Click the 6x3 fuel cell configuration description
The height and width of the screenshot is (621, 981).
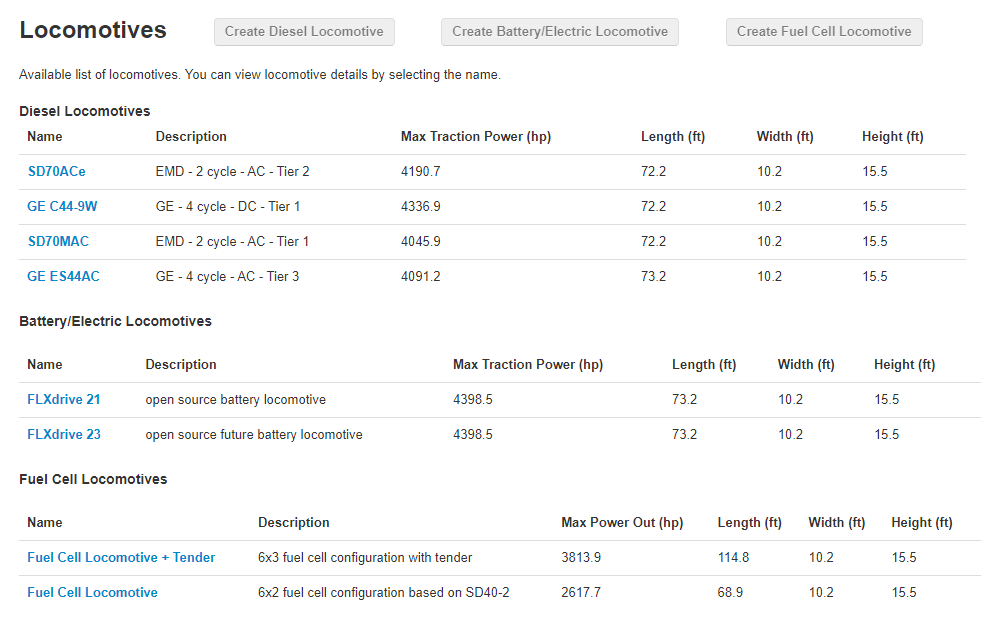point(365,557)
